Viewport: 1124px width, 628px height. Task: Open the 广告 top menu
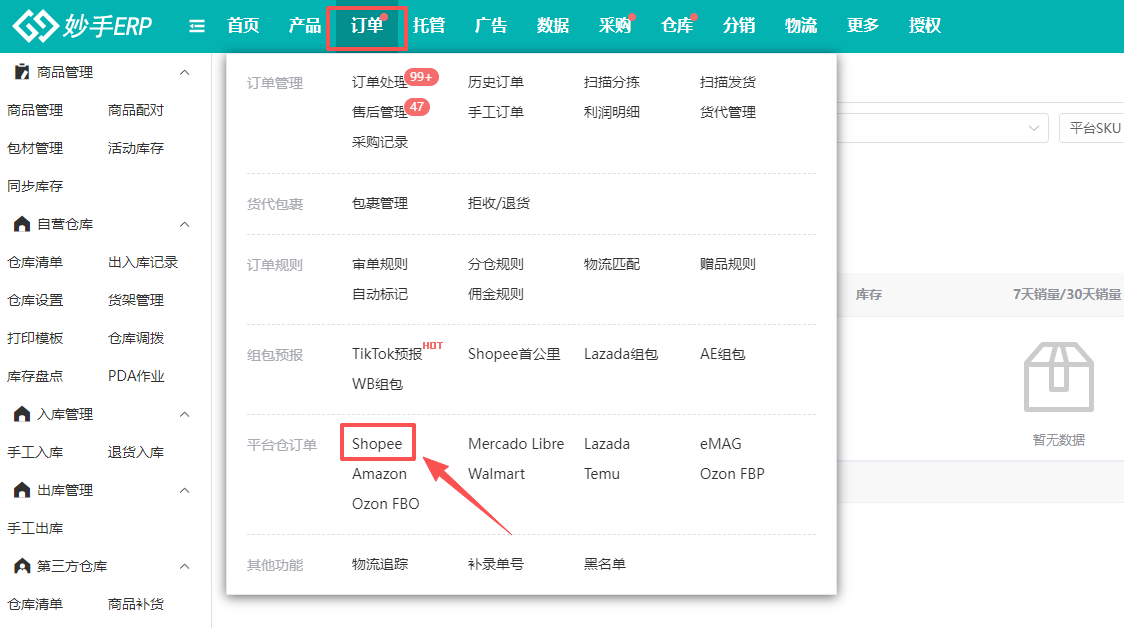pos(491,26)
